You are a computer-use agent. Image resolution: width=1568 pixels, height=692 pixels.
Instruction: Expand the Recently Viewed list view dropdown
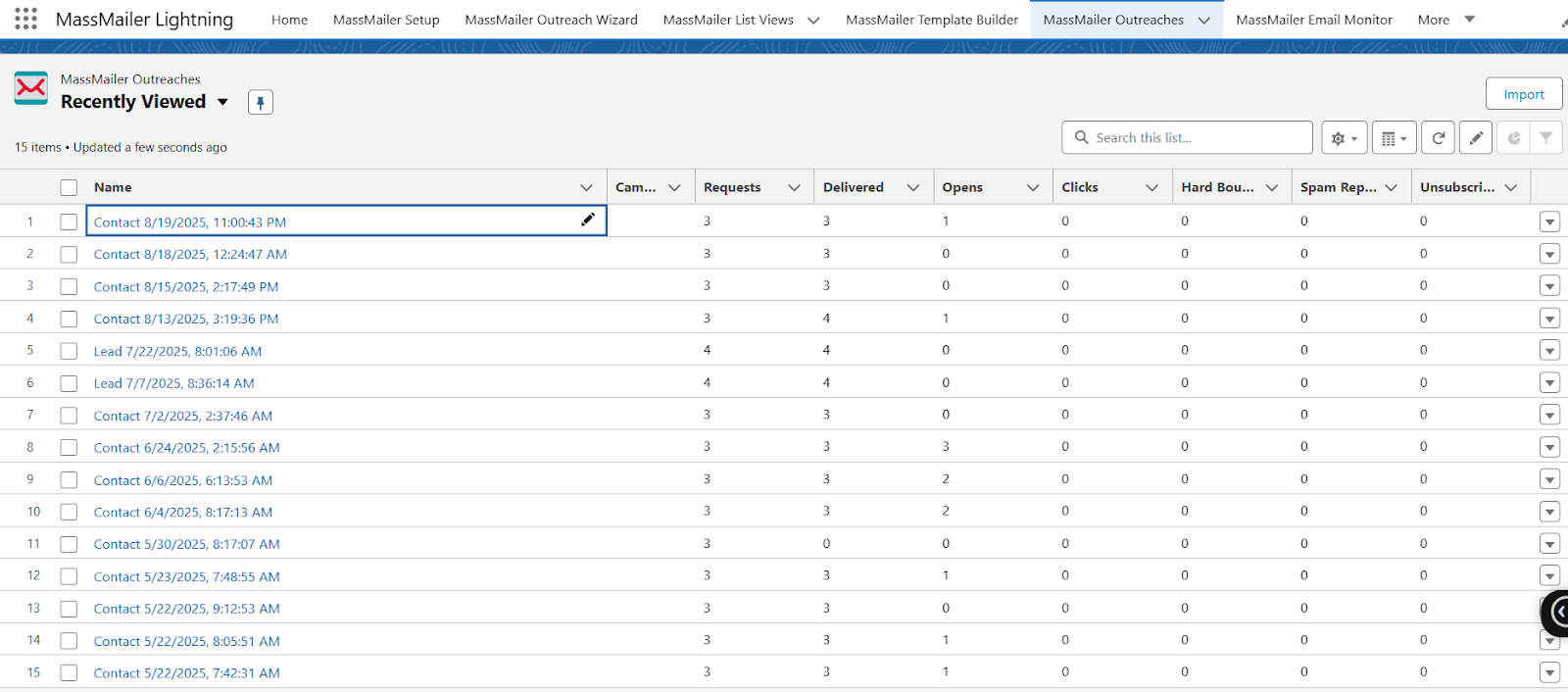pyautogui.click(x=222, y=102)
